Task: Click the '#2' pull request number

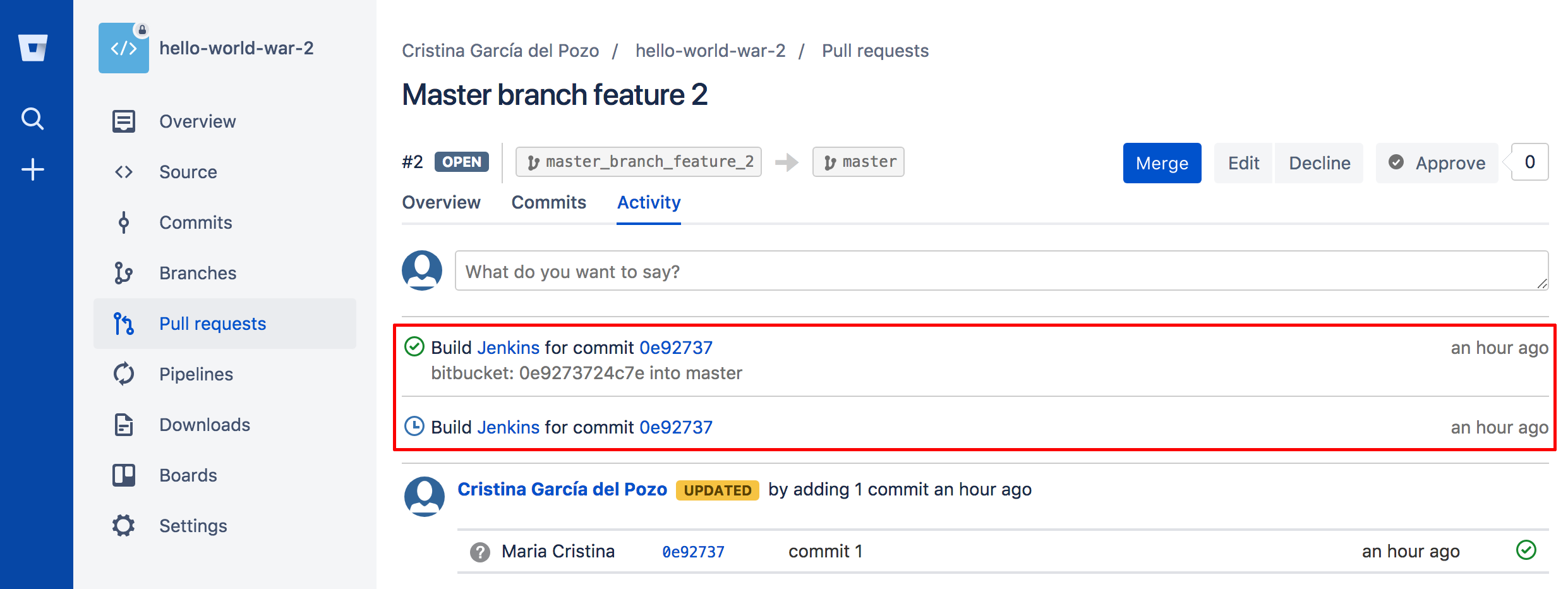Action: coord(413,162)
